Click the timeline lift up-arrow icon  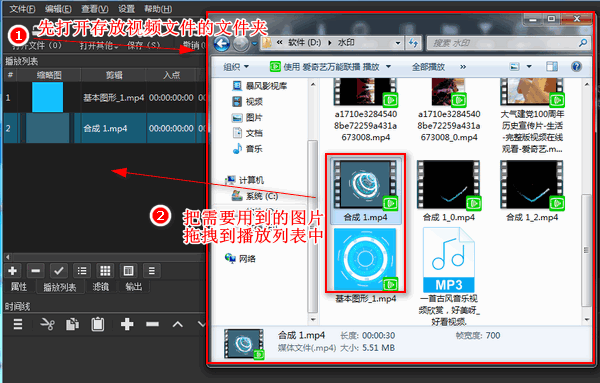(178, 324)
